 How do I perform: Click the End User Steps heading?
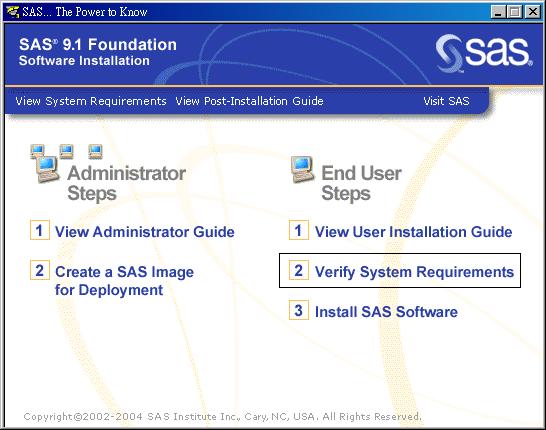(x=361, y=183)
